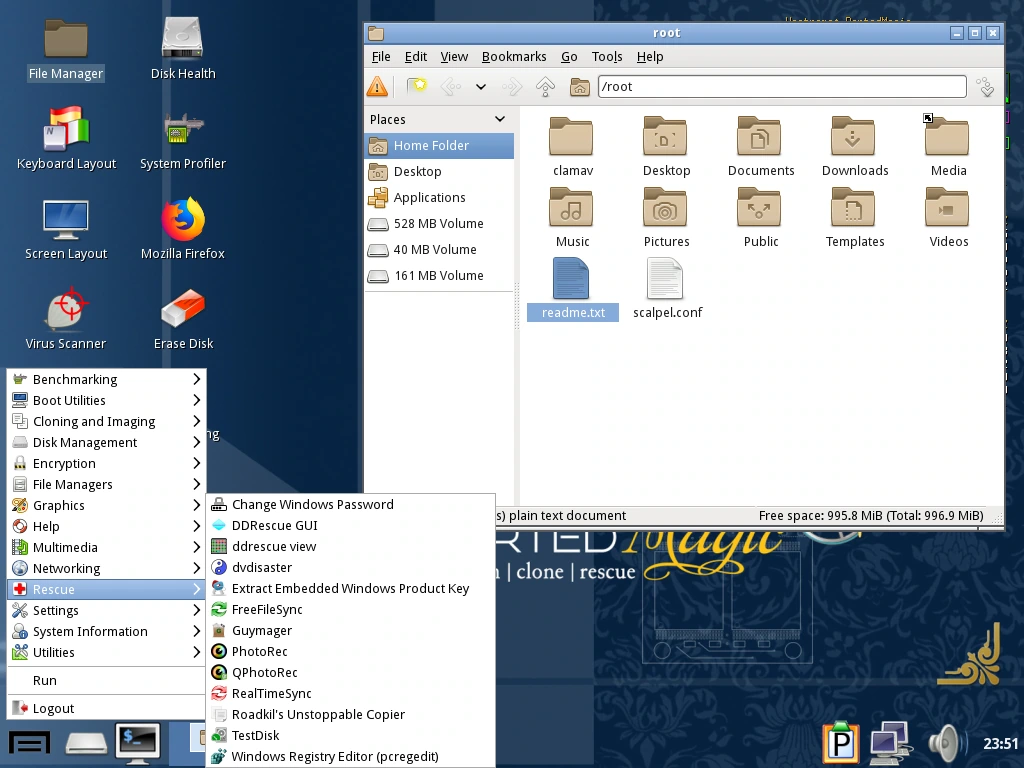Viewport: 1024px width, 768px height.
Task: Launch Disk Health from the desktop
Action: pyautogui.click(x=183, y=50)
